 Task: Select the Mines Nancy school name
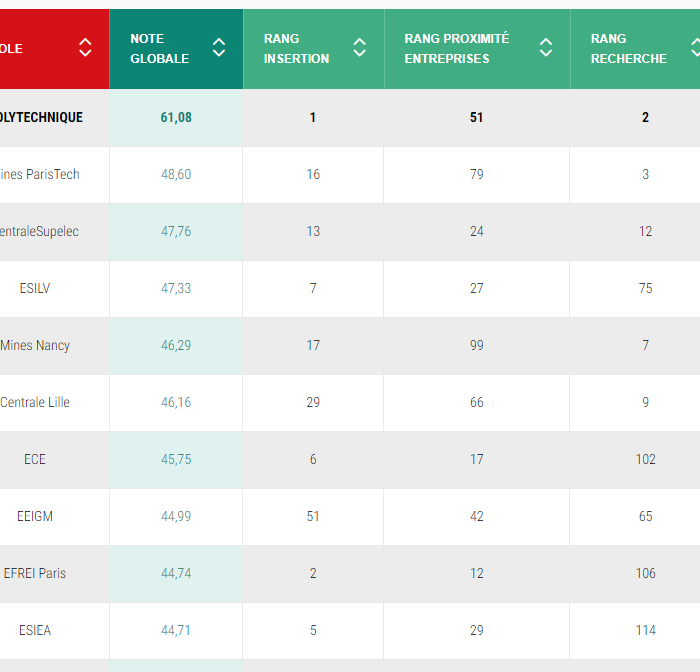[x=35, y=346]
